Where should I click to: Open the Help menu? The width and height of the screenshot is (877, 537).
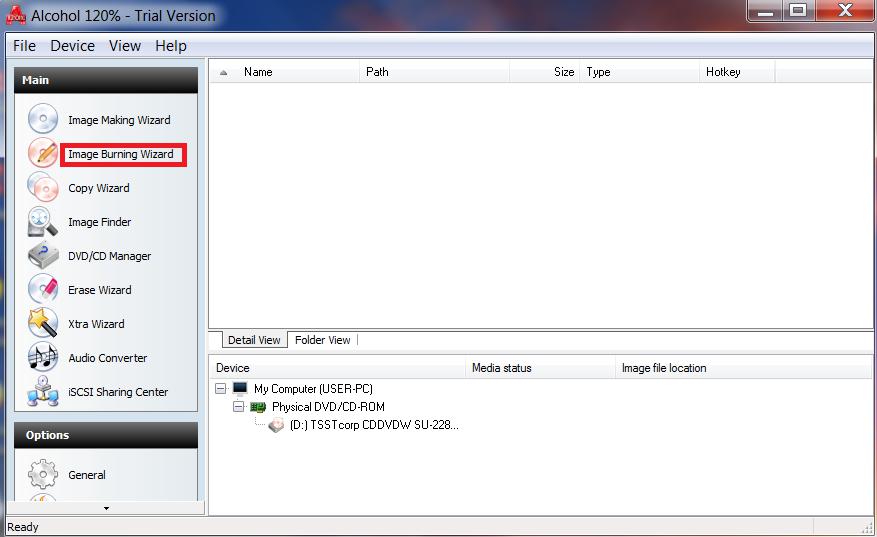171,46
